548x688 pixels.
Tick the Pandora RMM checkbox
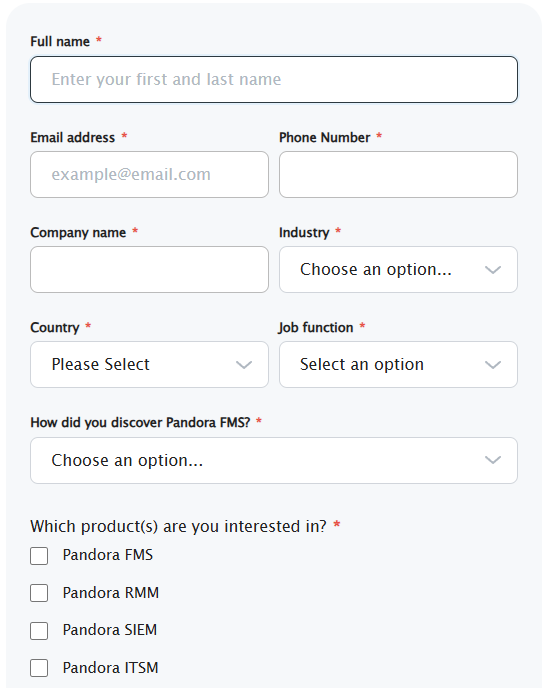tap(39, 593)
